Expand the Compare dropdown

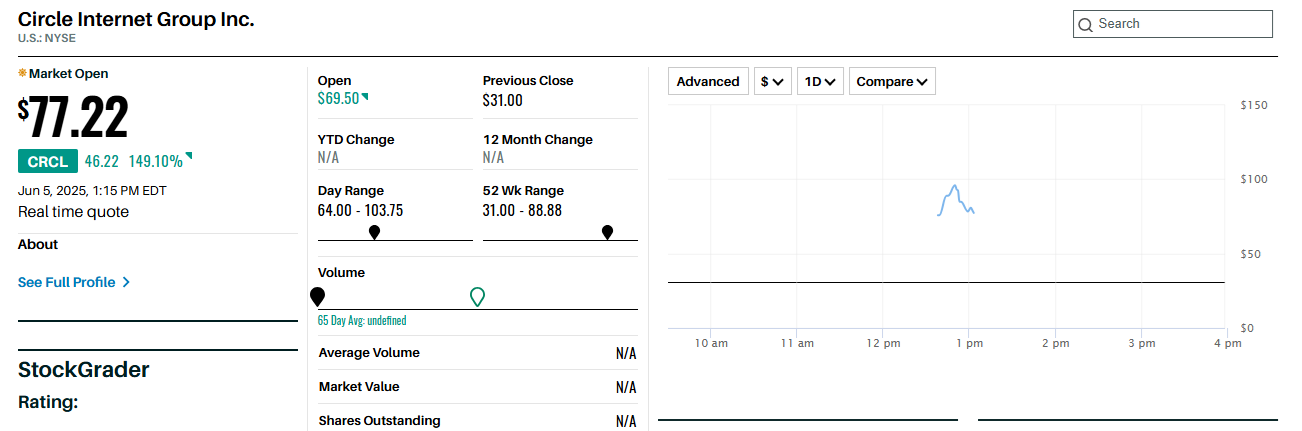[892, 82]
